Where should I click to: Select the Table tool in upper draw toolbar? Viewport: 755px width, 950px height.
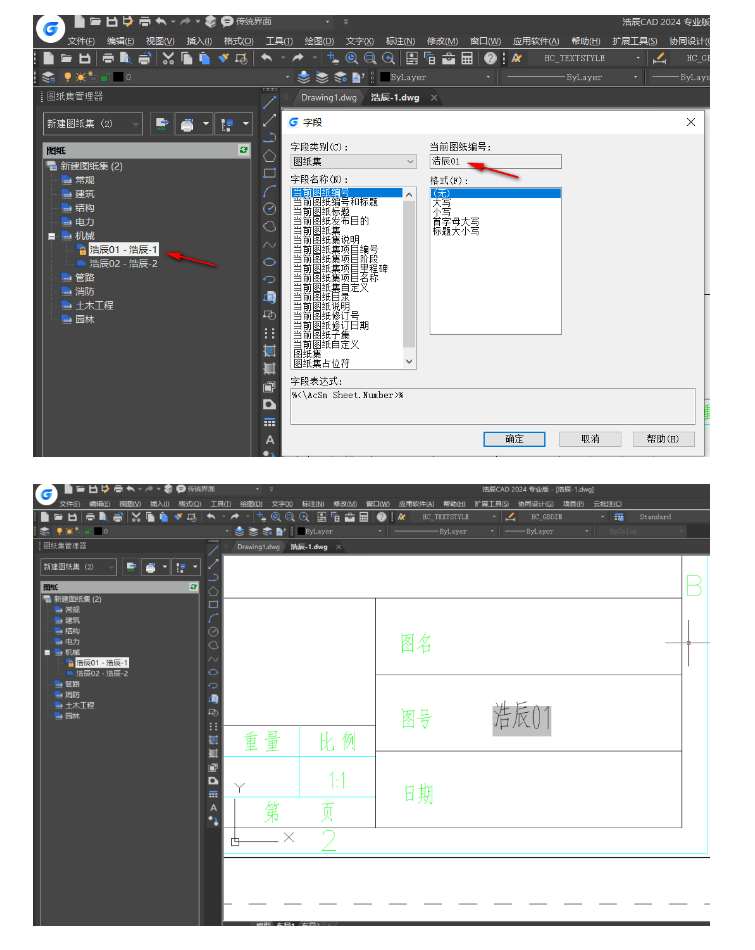pyautogui.click(x=270, y=422)
